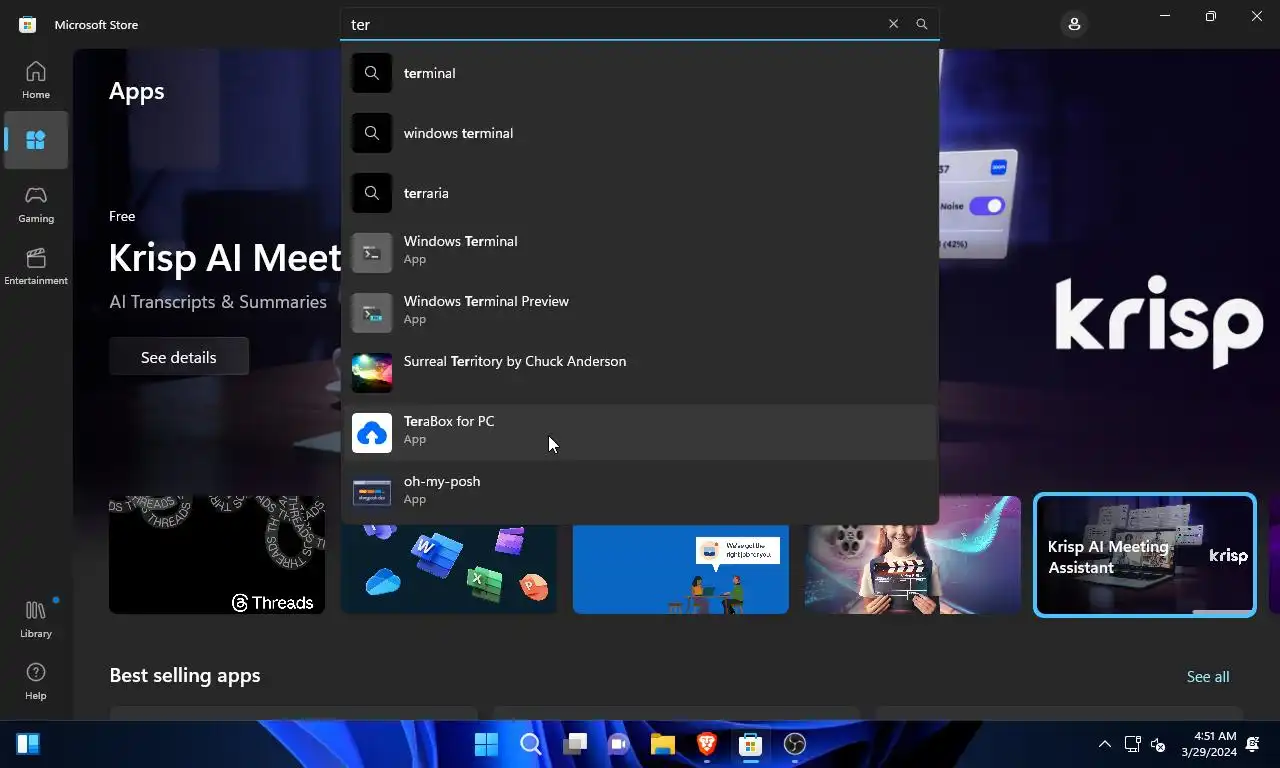This screenshot has width=1280, height=768.
Task: Open the Threads featured thumbnail
Action: tap(217, 555)
